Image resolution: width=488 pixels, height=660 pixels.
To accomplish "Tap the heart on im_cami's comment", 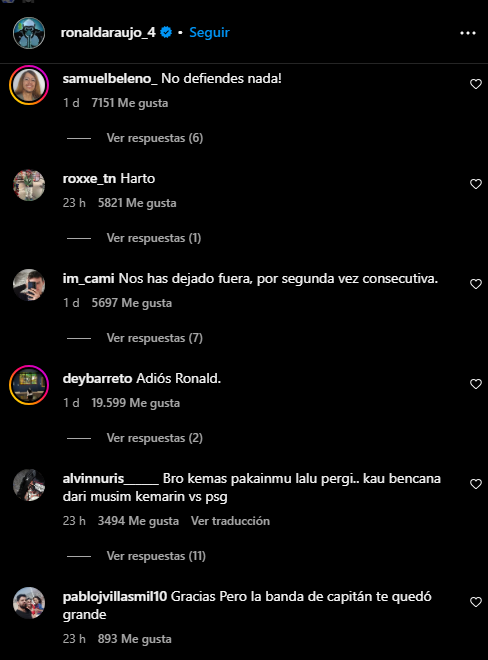I will [475, 284].
